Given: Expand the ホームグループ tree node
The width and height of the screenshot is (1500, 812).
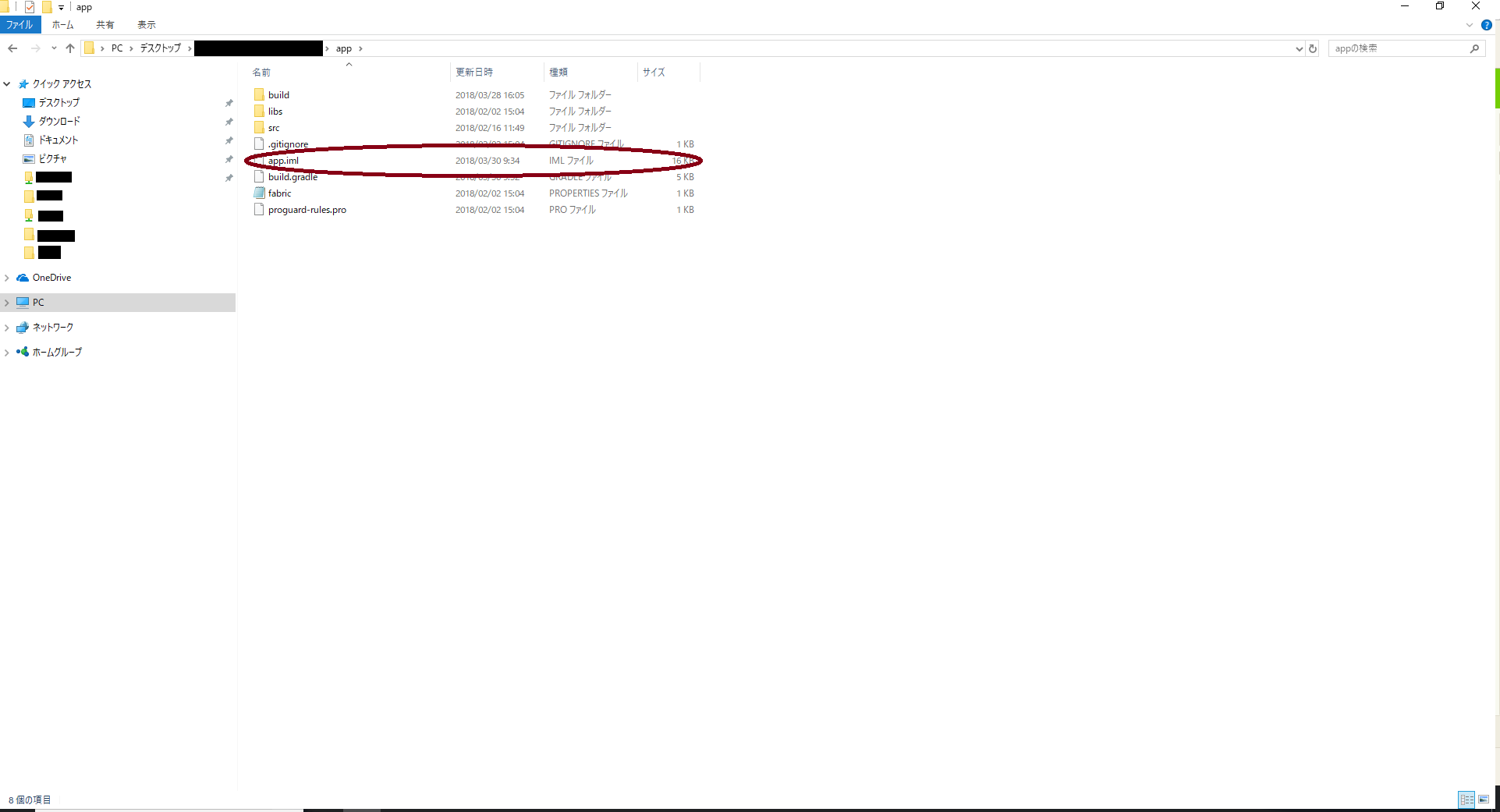Looking at the screenshot, I should click(7, 353).
